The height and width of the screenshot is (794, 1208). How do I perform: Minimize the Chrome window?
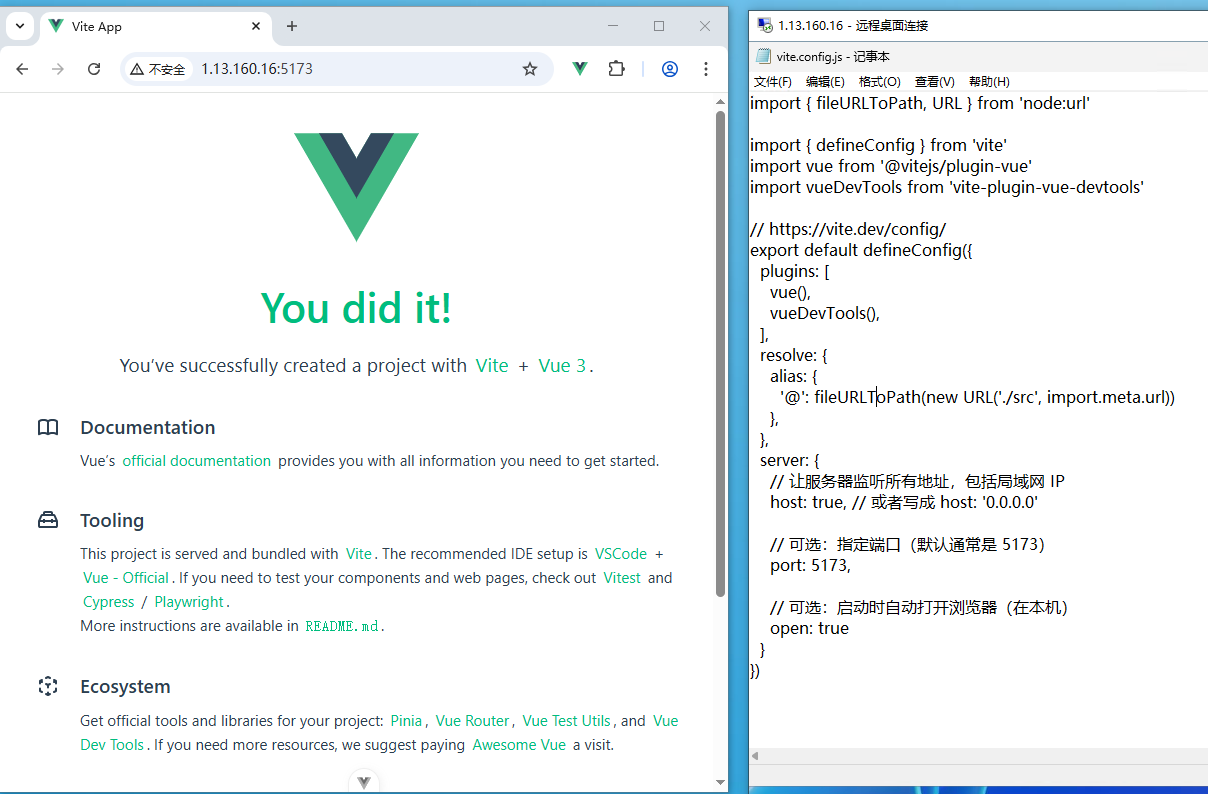613,26
